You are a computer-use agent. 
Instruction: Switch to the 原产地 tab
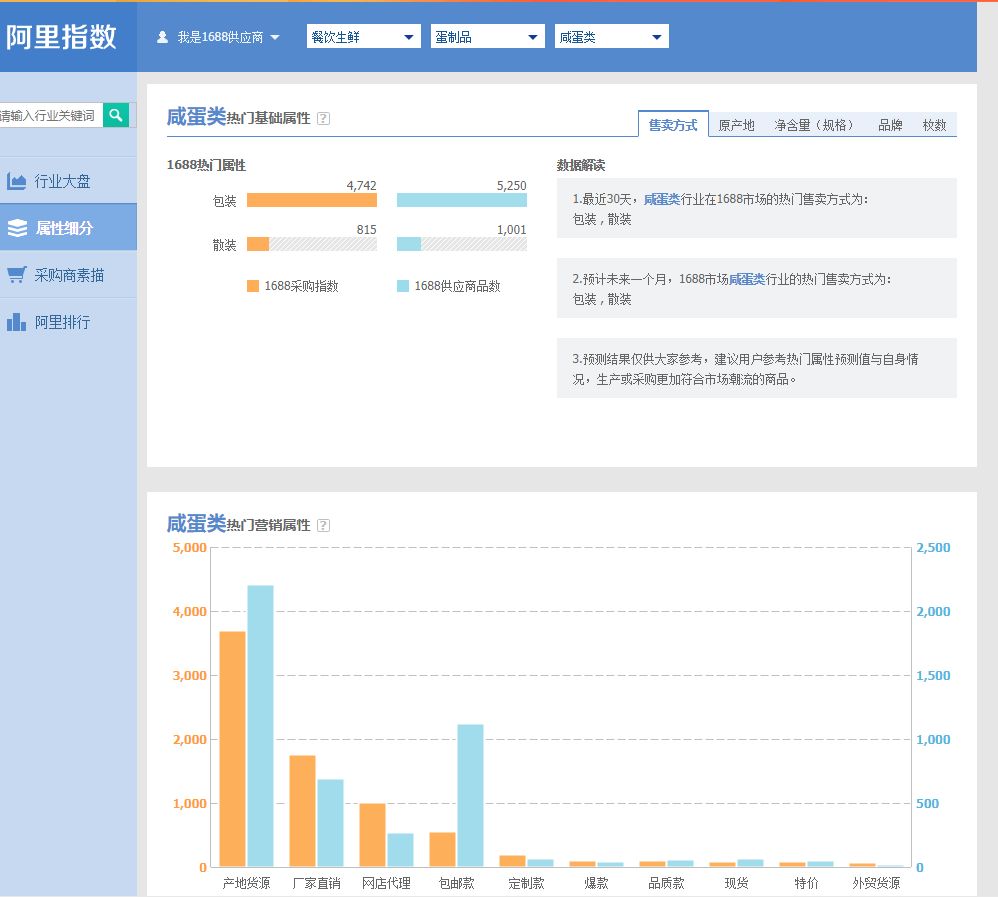click(x=737, y=125)
